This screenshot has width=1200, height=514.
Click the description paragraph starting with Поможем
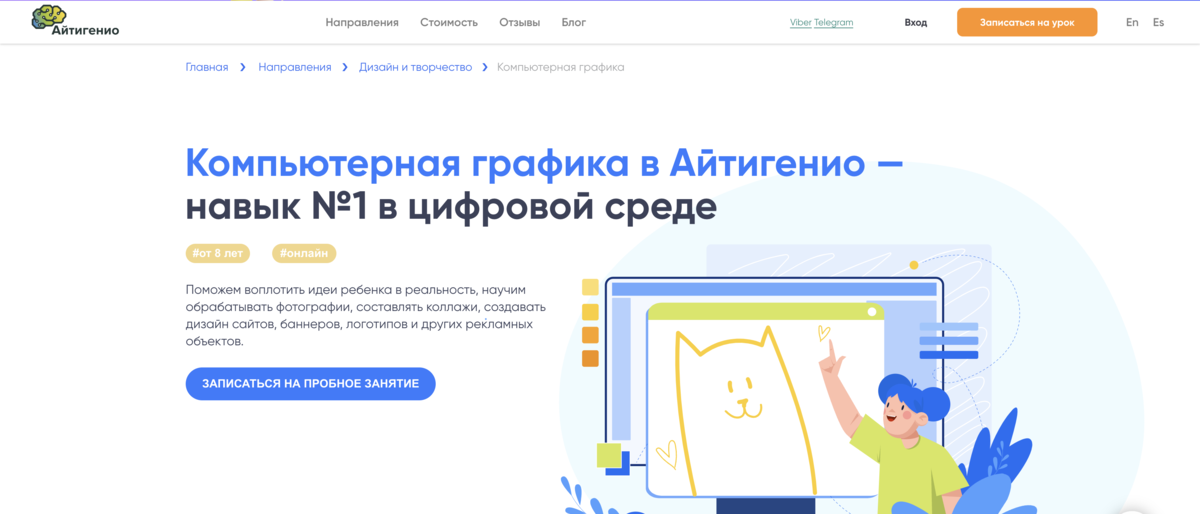(x=366, y=315)
